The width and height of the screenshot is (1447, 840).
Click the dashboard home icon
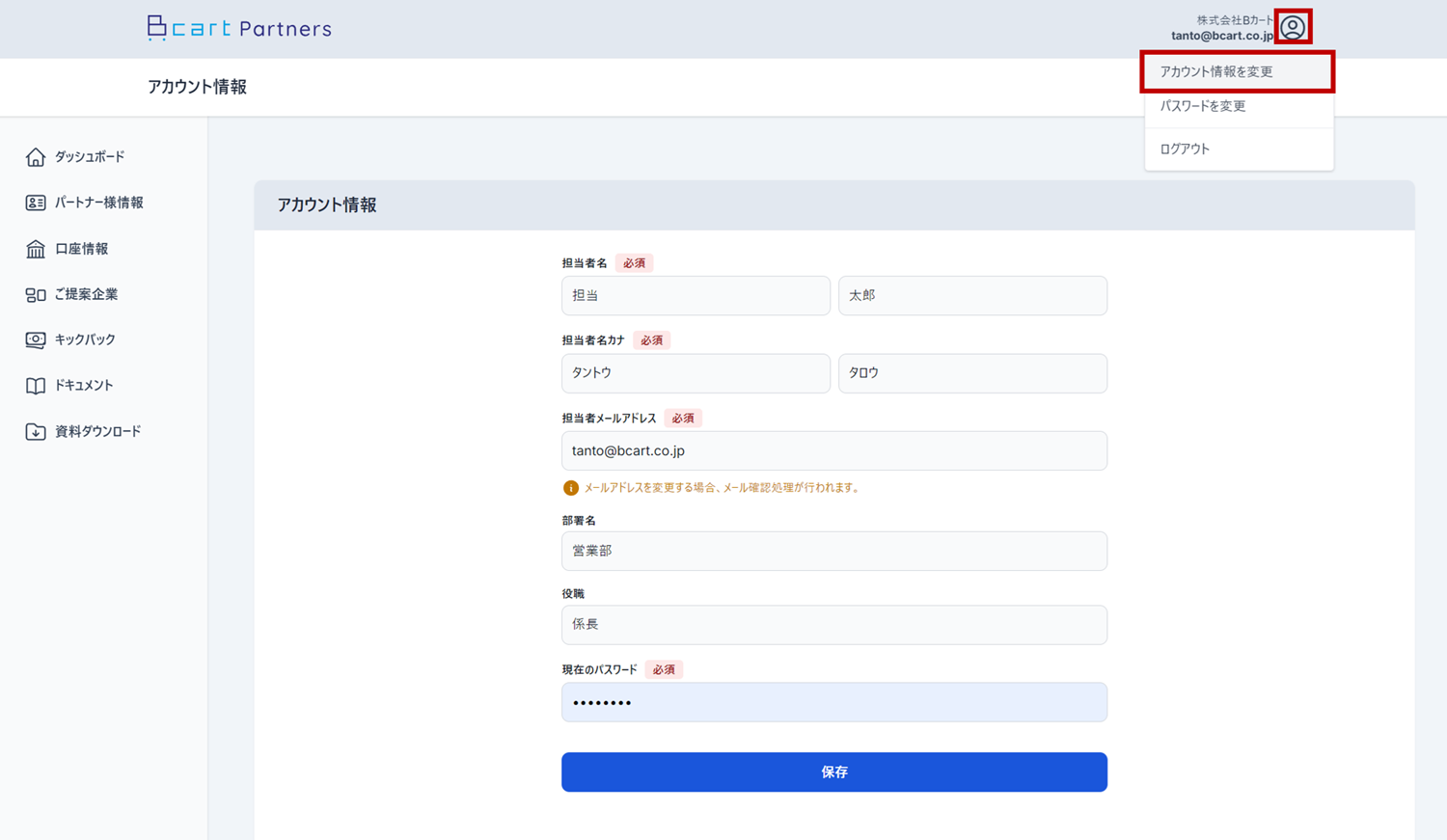point(36,156)
